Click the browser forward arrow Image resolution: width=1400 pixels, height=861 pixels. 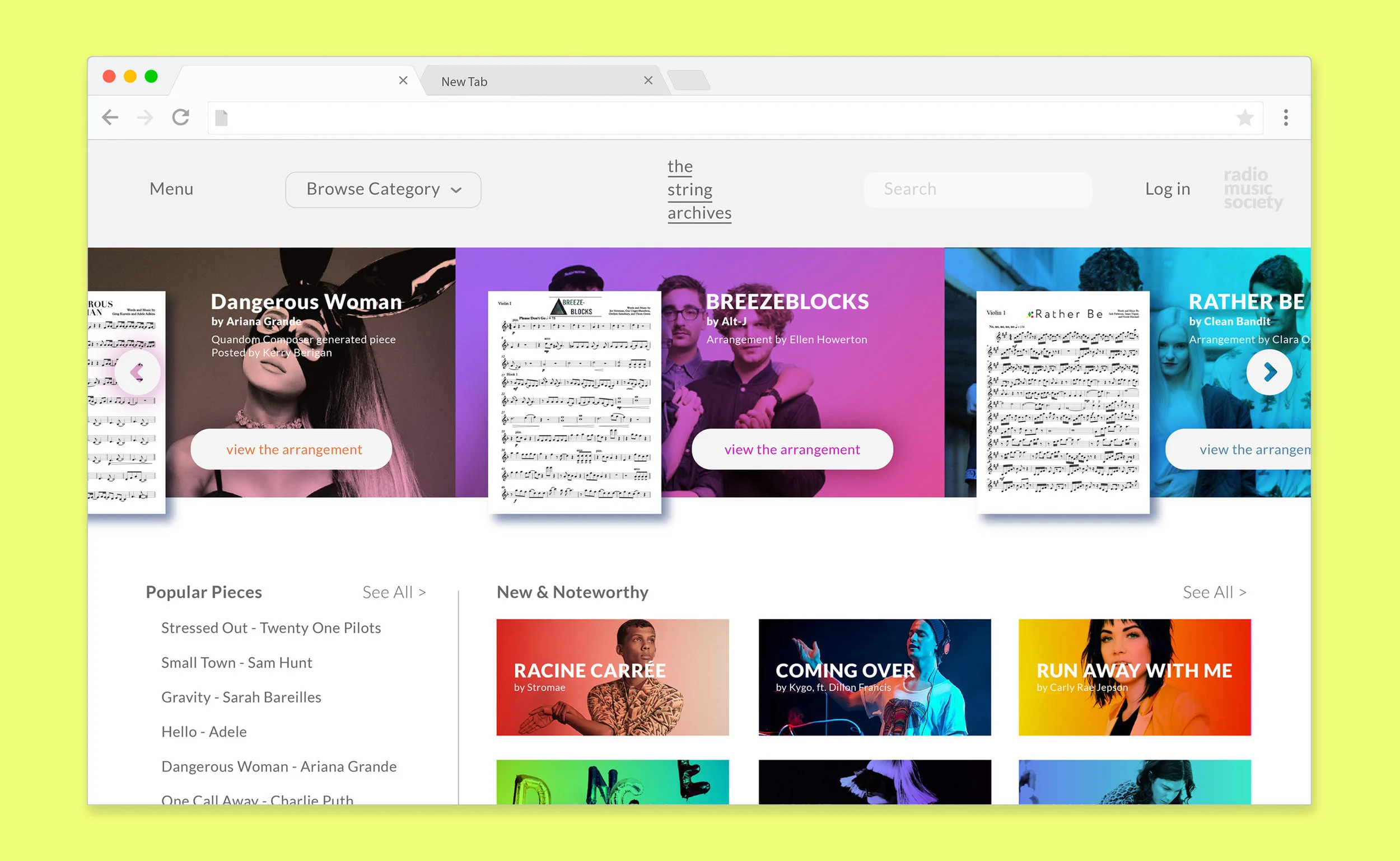[145, 118]
